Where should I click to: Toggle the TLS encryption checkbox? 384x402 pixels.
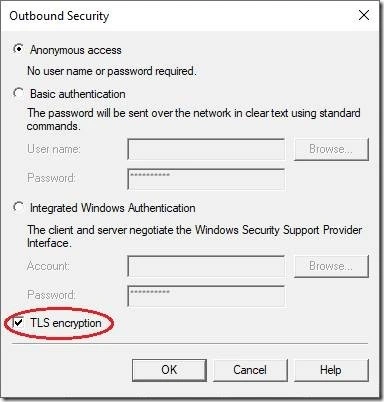[x=17, y=322]
